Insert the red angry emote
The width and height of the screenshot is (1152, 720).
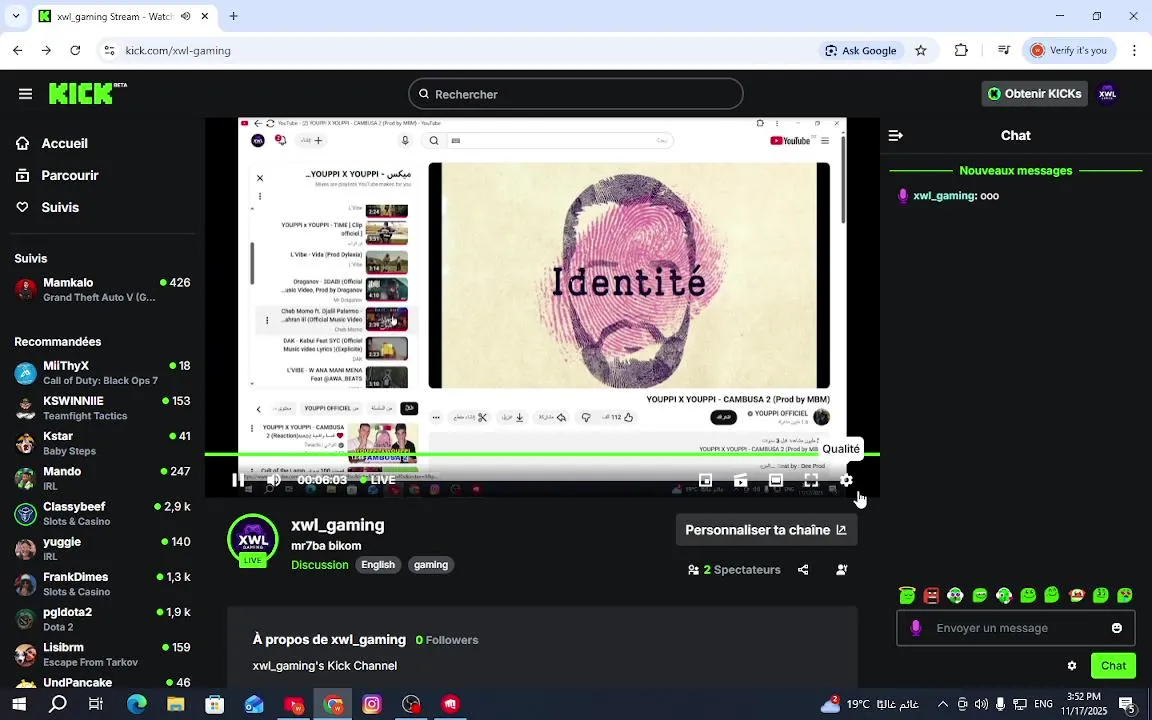(932, 595)
